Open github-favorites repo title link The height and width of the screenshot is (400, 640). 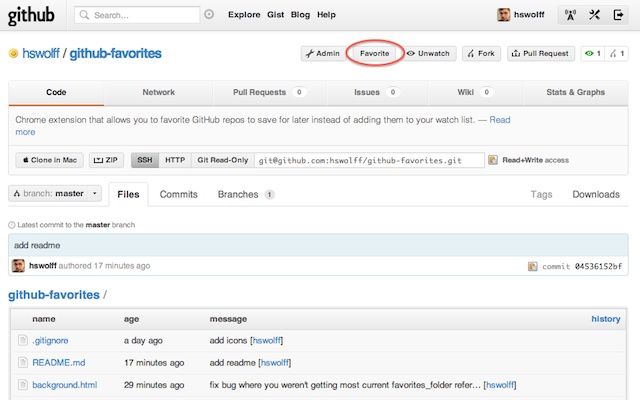[116, 53]
